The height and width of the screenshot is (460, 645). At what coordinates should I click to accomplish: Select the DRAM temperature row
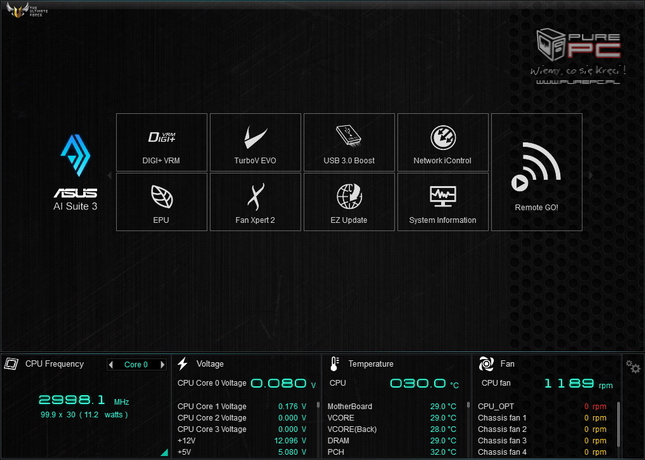point(392,441)
